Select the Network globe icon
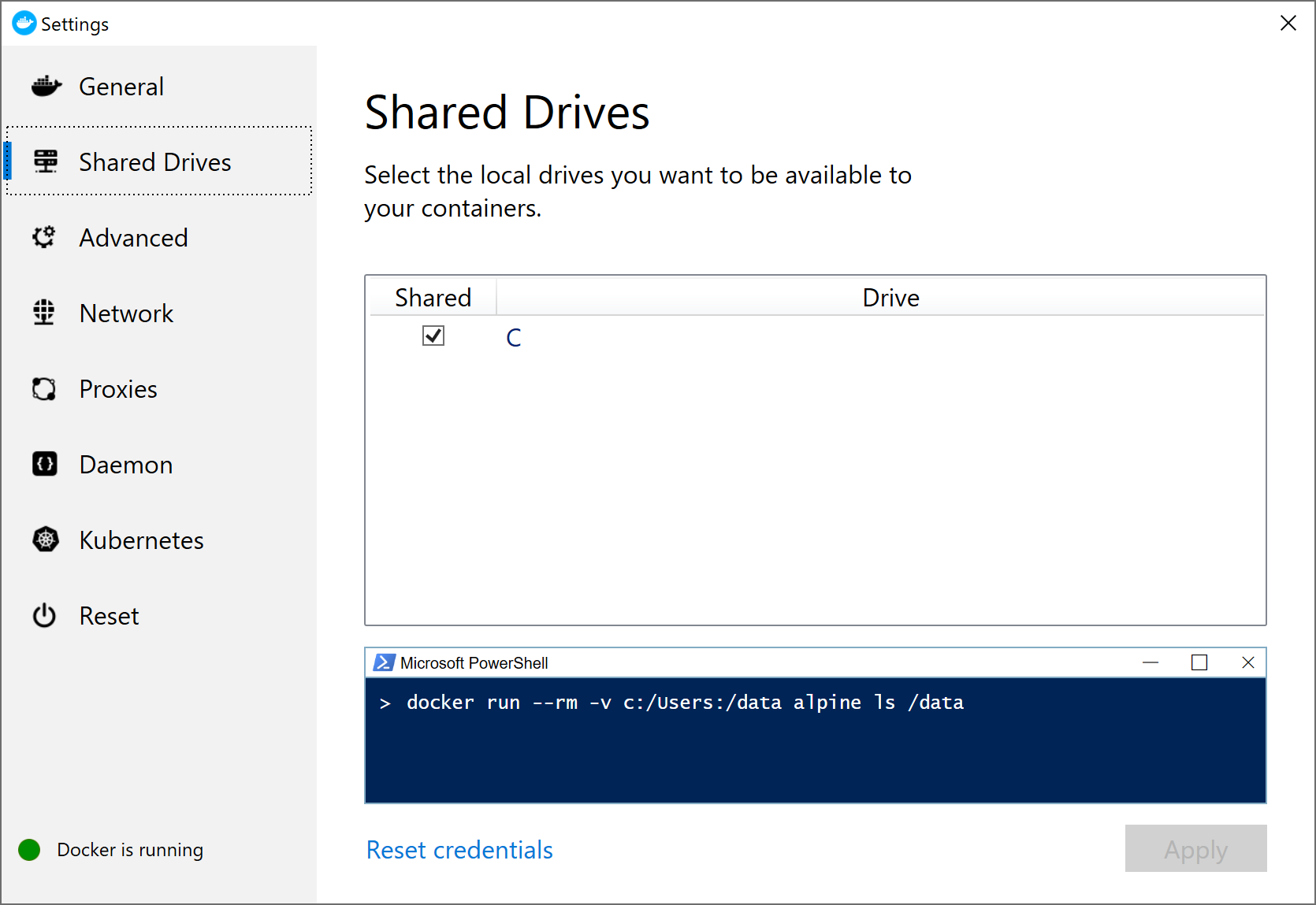 point(44,313)
